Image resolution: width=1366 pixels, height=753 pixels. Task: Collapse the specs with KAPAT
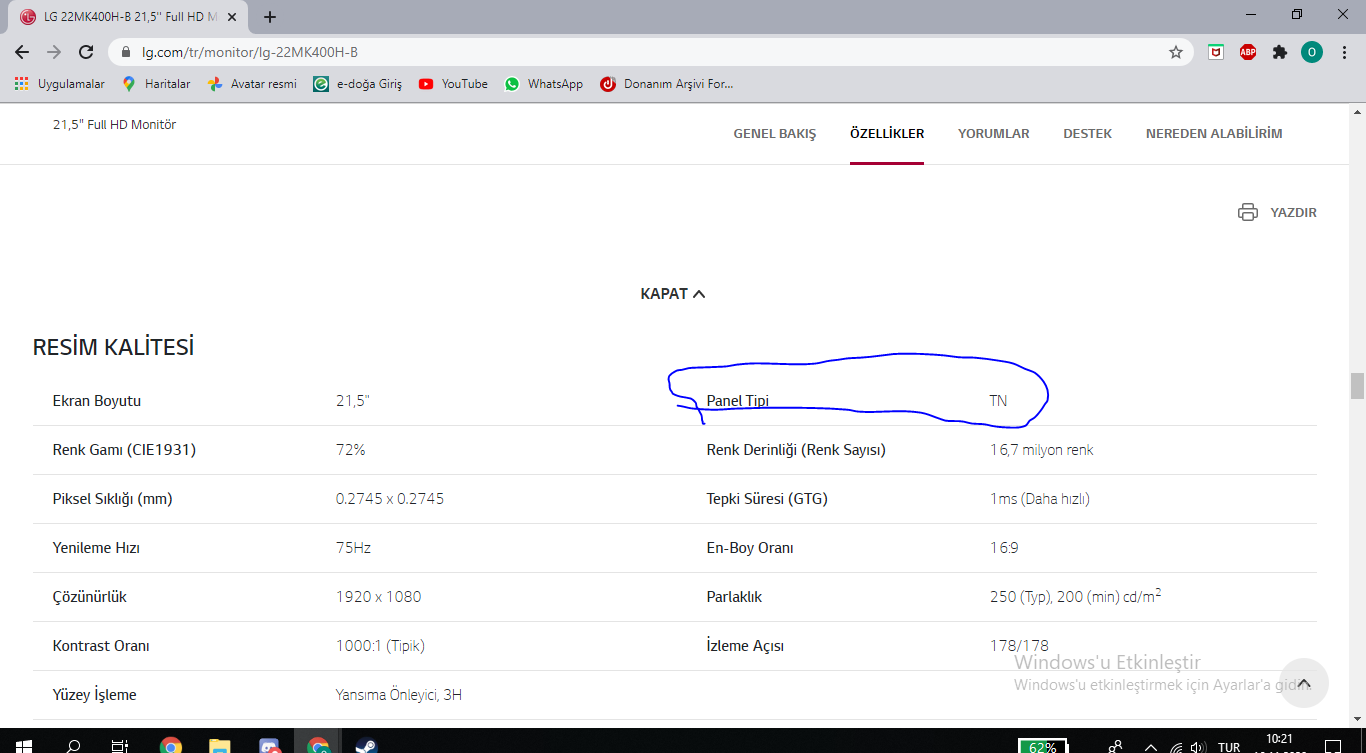pos(673,294)
